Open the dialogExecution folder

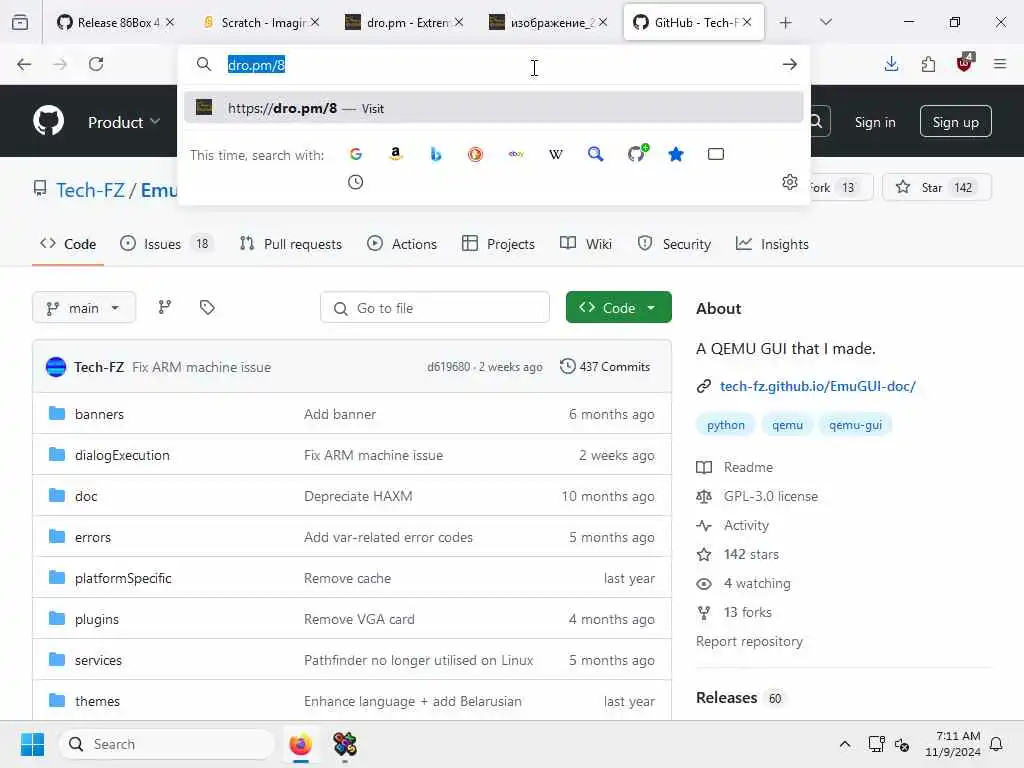click(x=122, y=455)
